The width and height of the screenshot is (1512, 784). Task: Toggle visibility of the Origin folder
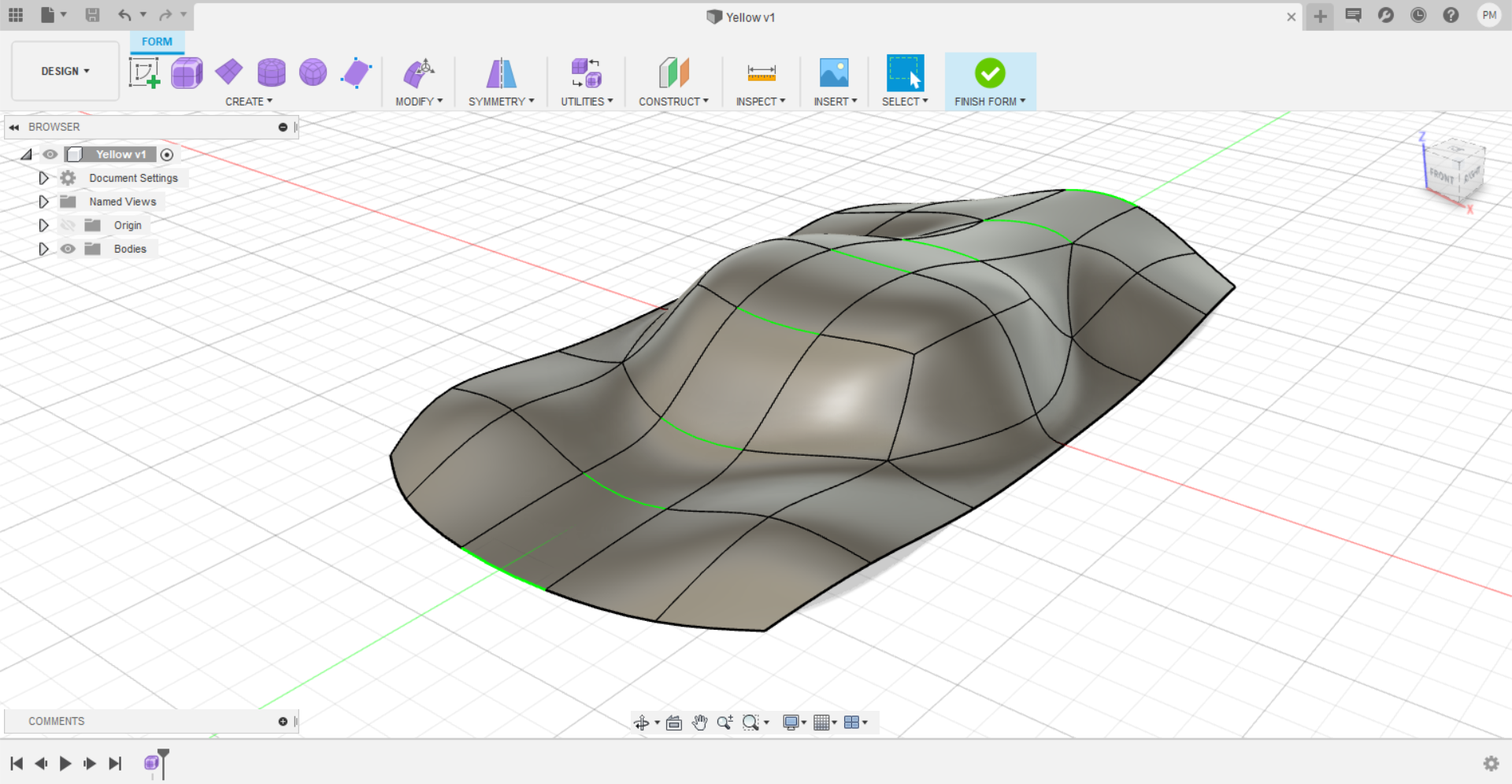[x=68, y=225]
